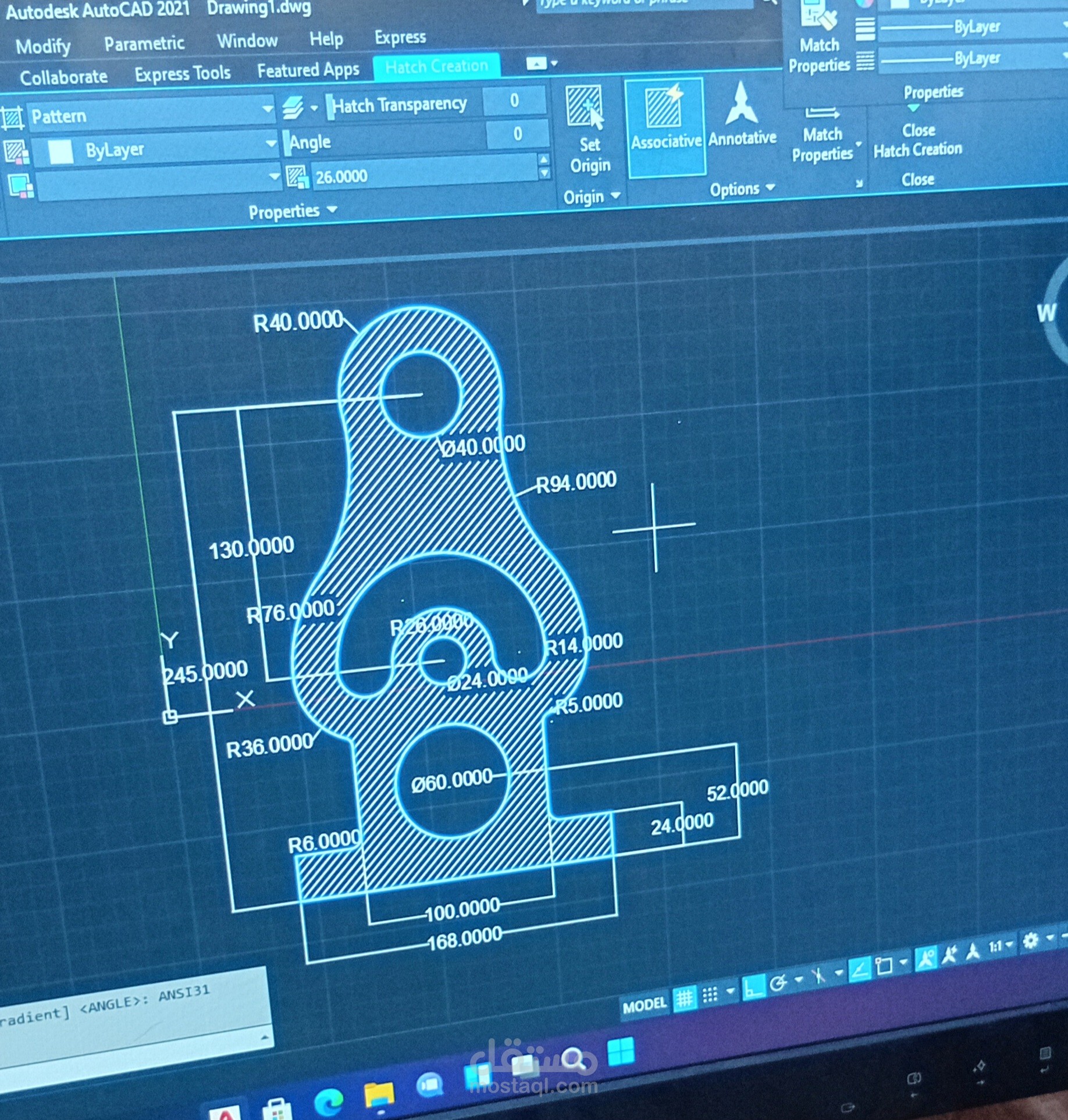Decrease hatch scale with down stepper
This screenshot has width=1068, height=1120.
pos(544,173)
